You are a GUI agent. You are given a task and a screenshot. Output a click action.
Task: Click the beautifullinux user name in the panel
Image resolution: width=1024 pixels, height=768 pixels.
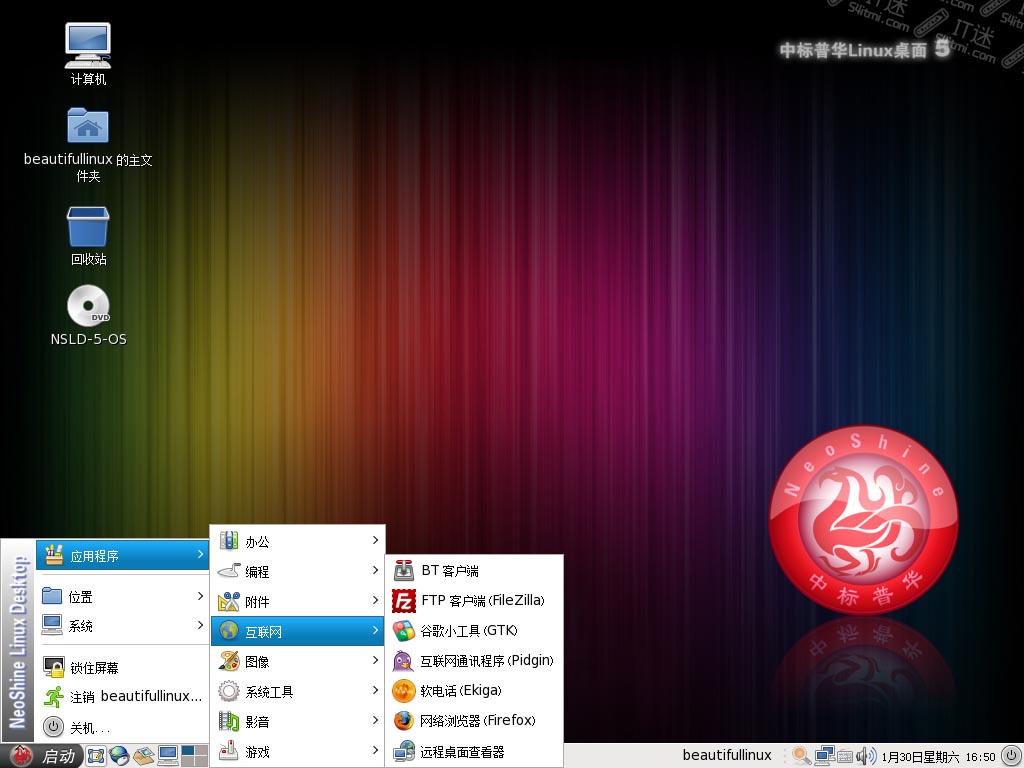(727, 755)
